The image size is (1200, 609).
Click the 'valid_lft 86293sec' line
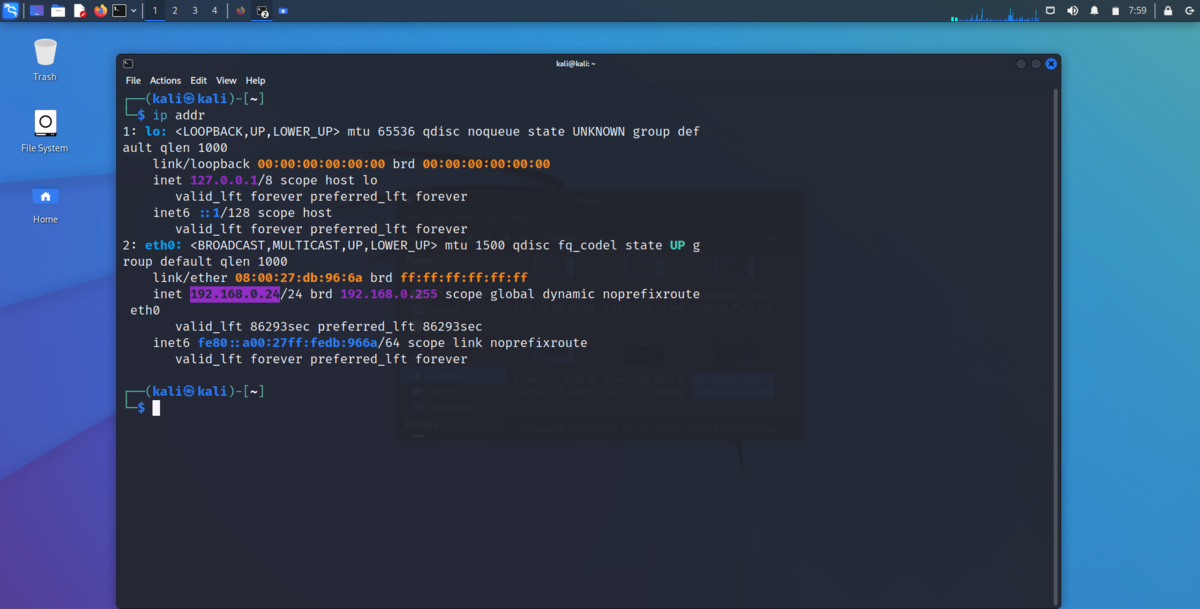[328, 327]
